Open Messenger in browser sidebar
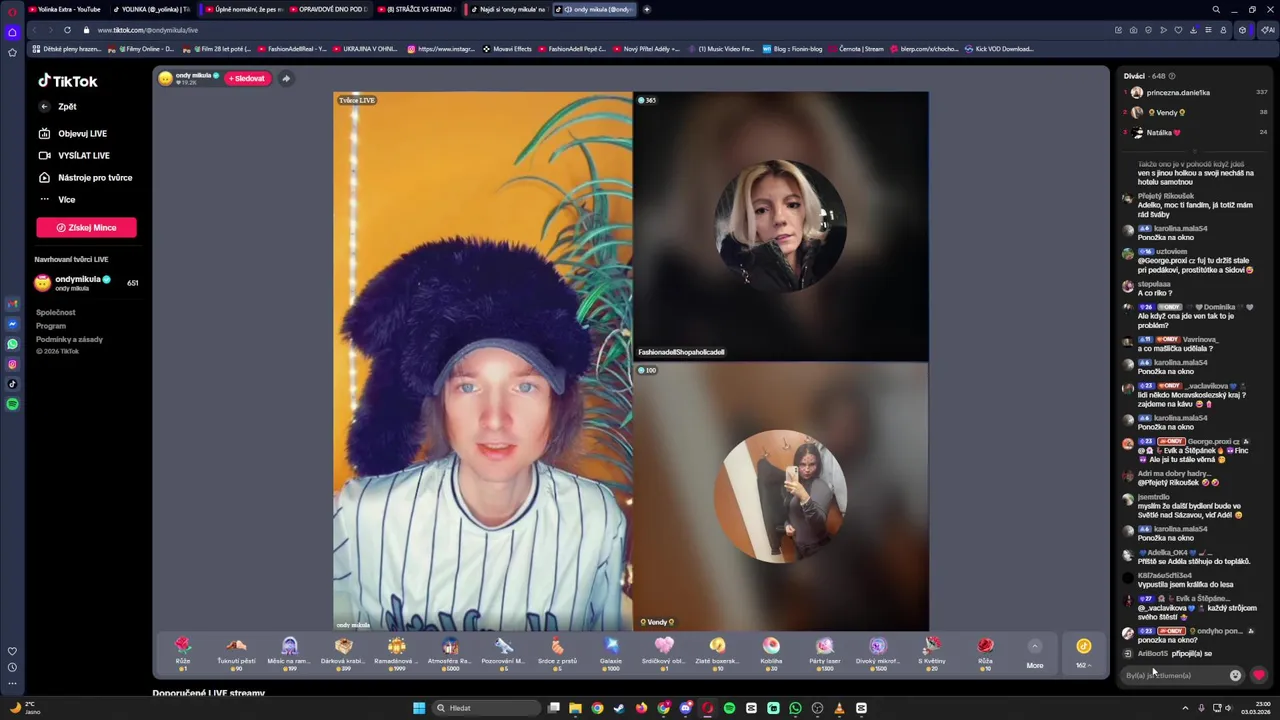The height and width of the screenshot is (720, 1280). [x=12, y=324]
